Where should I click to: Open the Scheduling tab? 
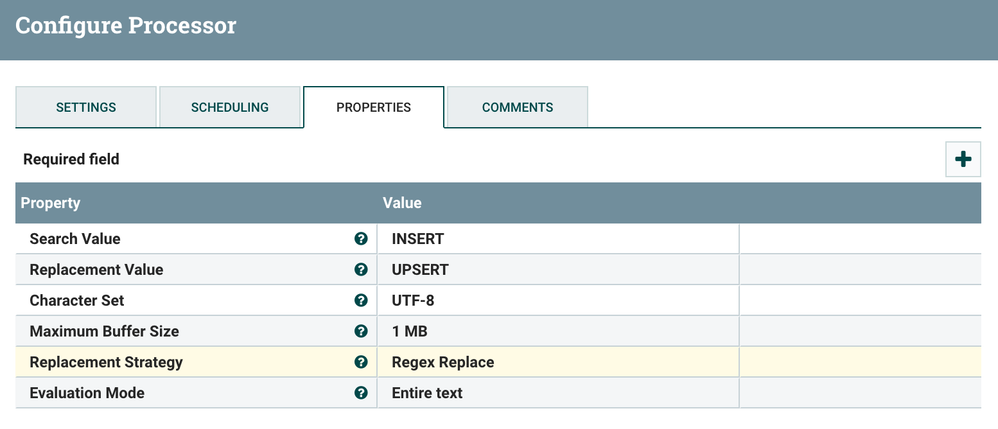click(230, 107)
